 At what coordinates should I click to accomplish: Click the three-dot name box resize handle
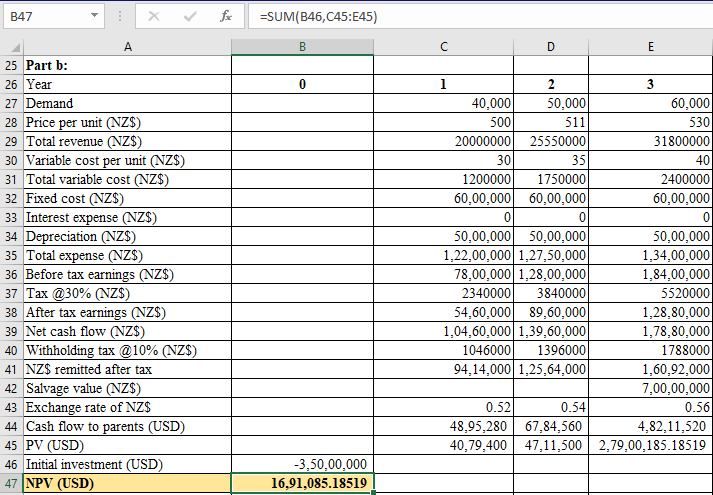pyautogui.click(x=123, y=17)
